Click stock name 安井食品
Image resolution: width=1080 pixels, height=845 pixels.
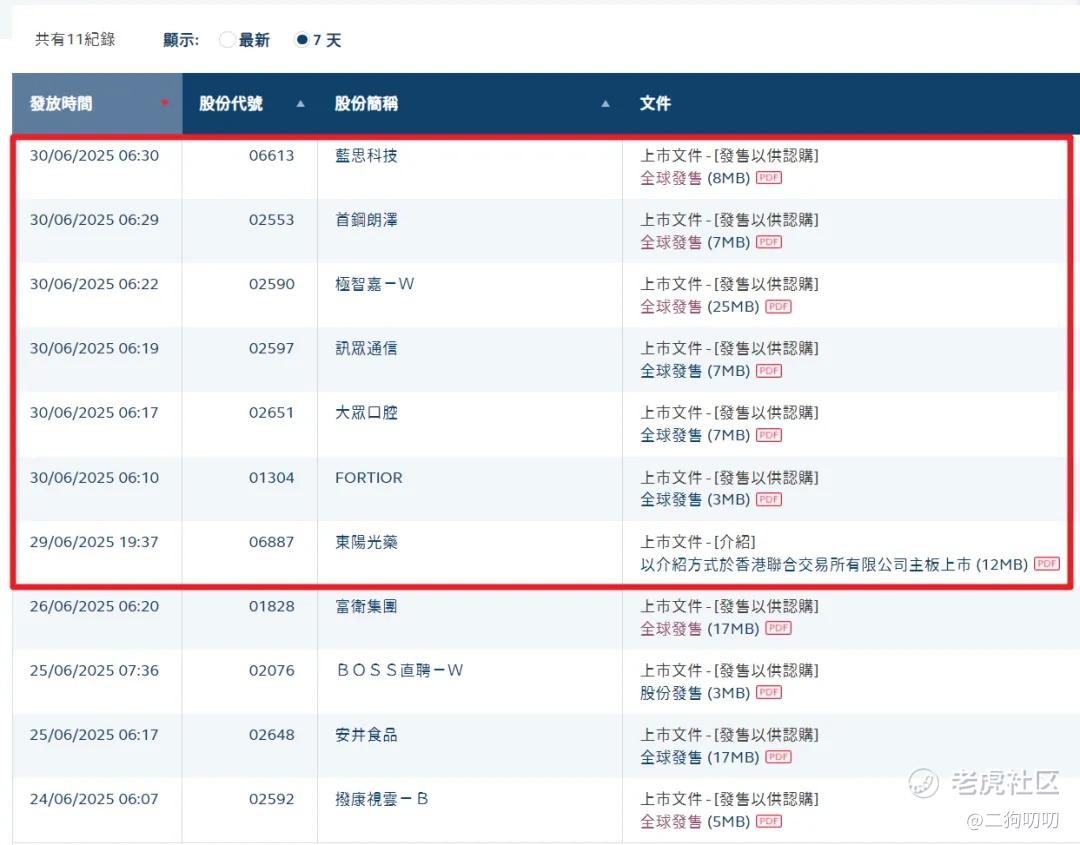(x=366, y=735)
